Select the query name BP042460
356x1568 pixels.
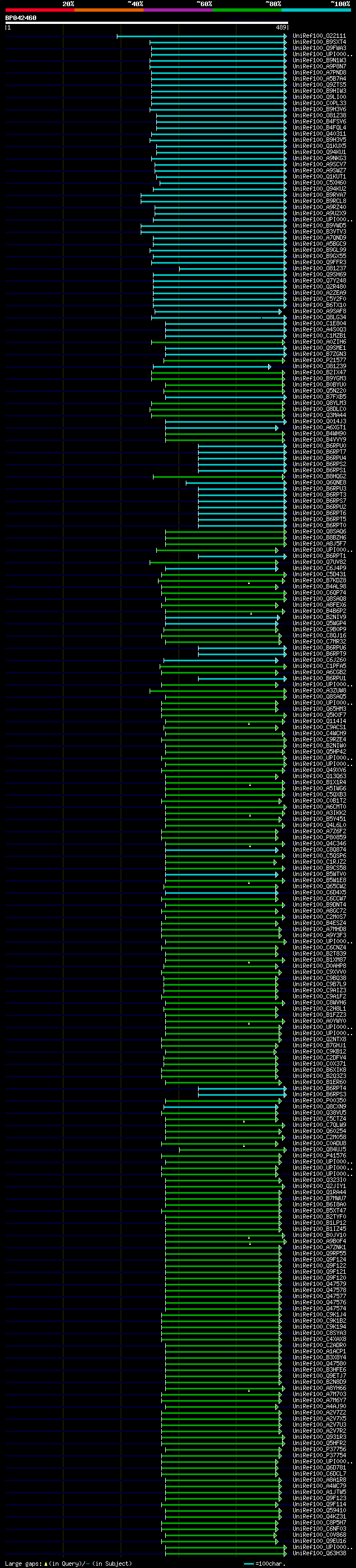(x=21, y=18)
